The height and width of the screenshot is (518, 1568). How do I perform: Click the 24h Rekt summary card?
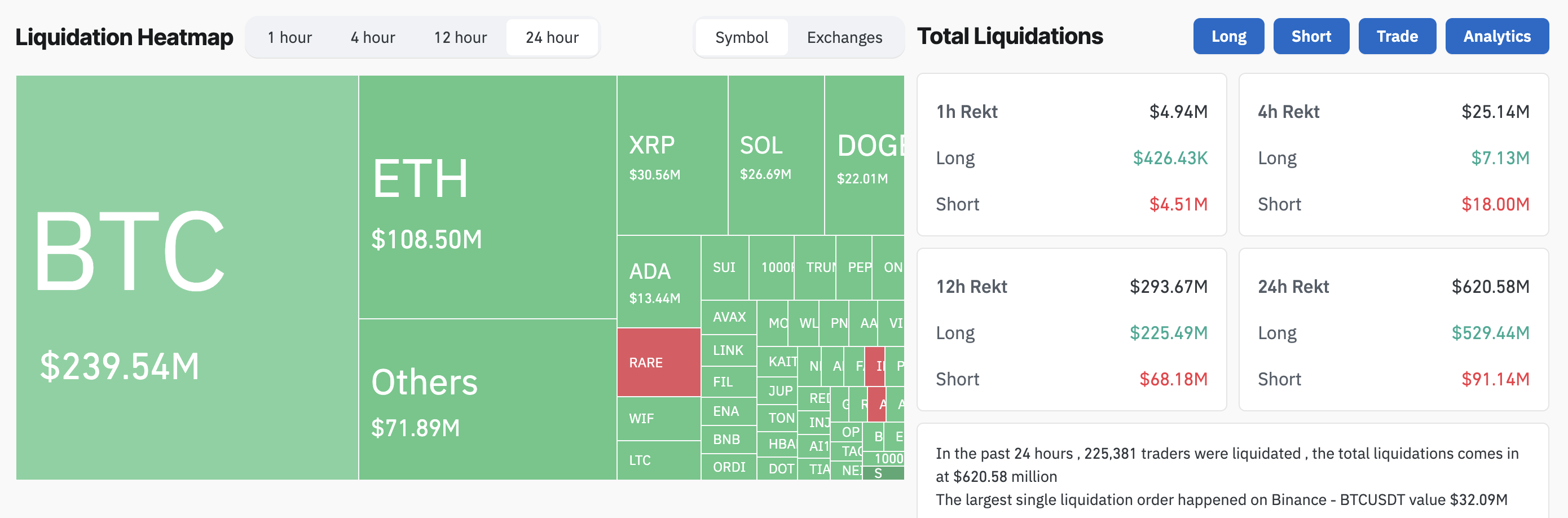[1393, 330]
